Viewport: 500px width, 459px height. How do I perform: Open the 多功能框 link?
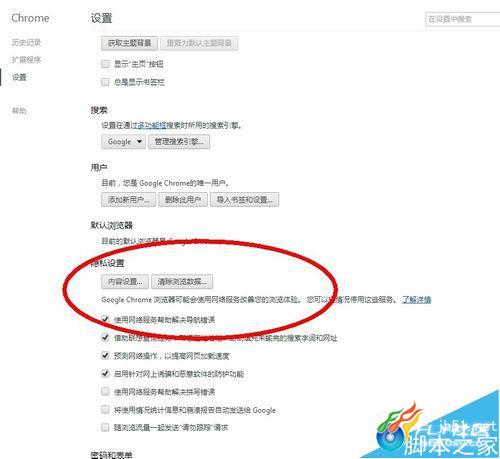click(x=152, y=126)
